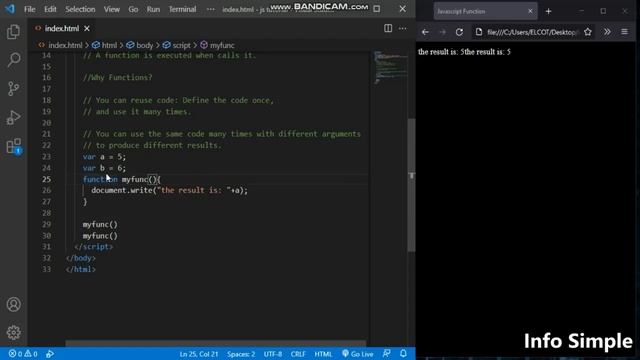
Task: Select the index.html editor tab
Action: (x=61, y=29)
